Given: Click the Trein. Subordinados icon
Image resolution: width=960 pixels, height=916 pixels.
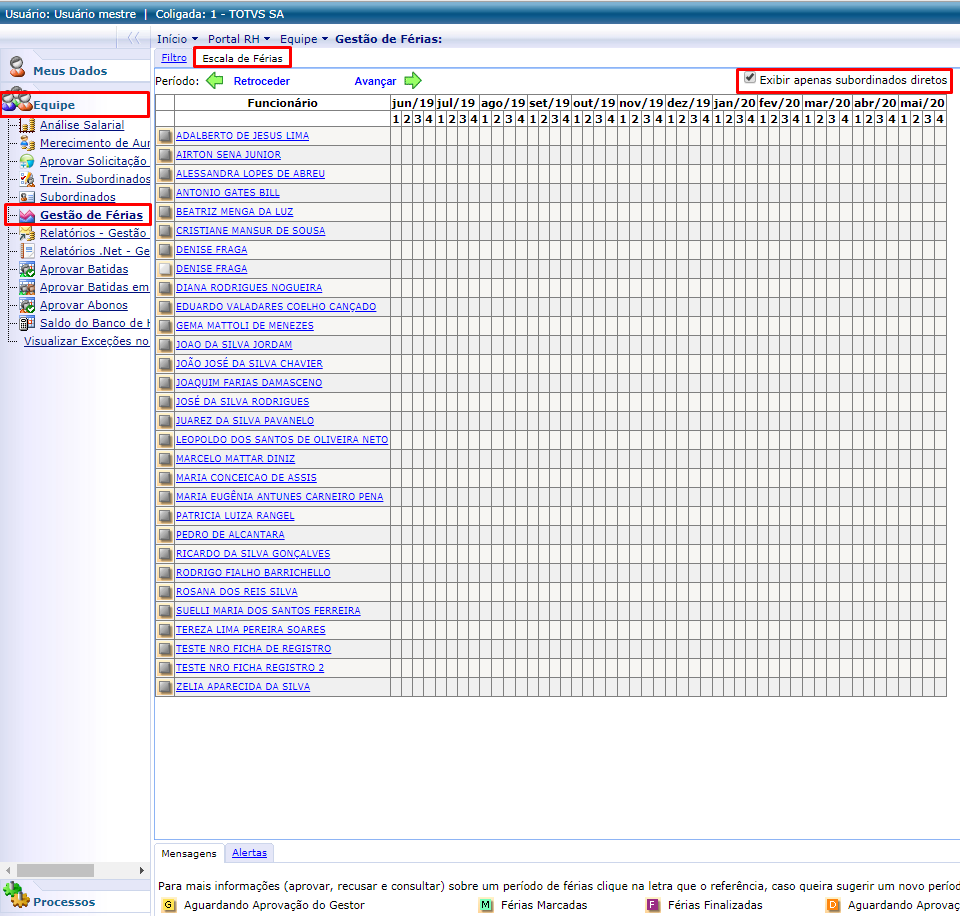Looking at the screenshot, I should 27,179.
